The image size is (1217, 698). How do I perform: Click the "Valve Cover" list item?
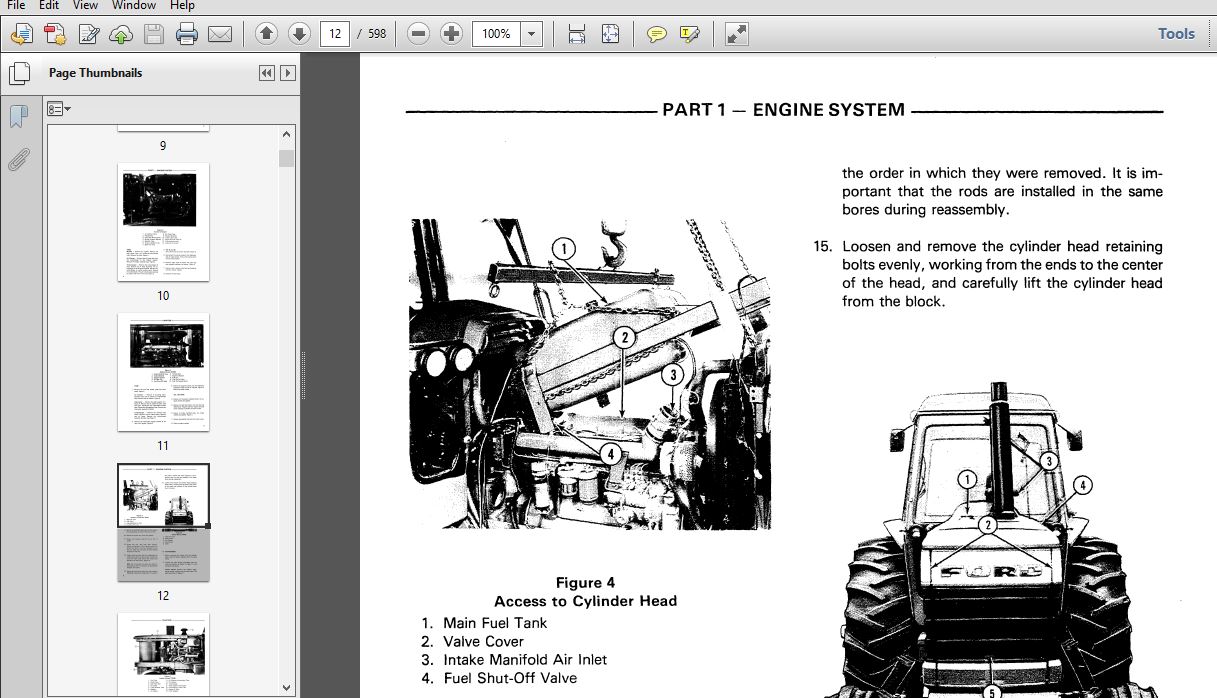(483, 641)
